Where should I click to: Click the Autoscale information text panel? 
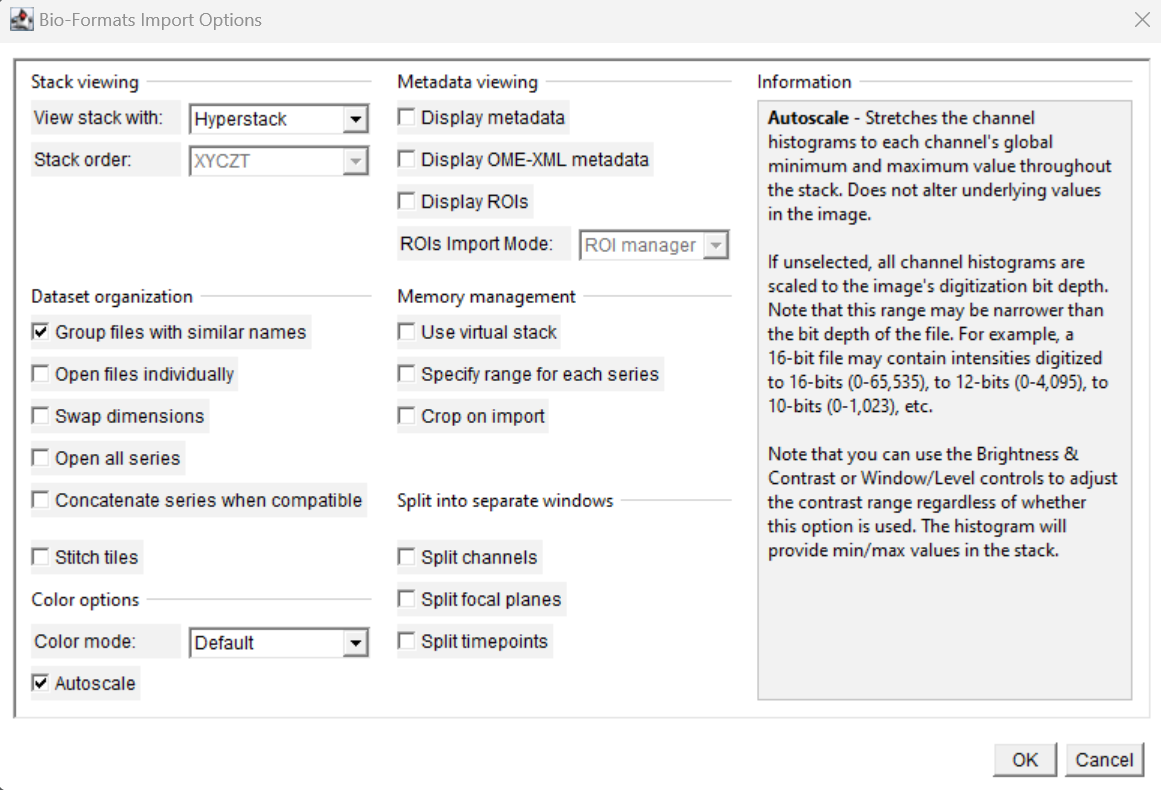944,400
